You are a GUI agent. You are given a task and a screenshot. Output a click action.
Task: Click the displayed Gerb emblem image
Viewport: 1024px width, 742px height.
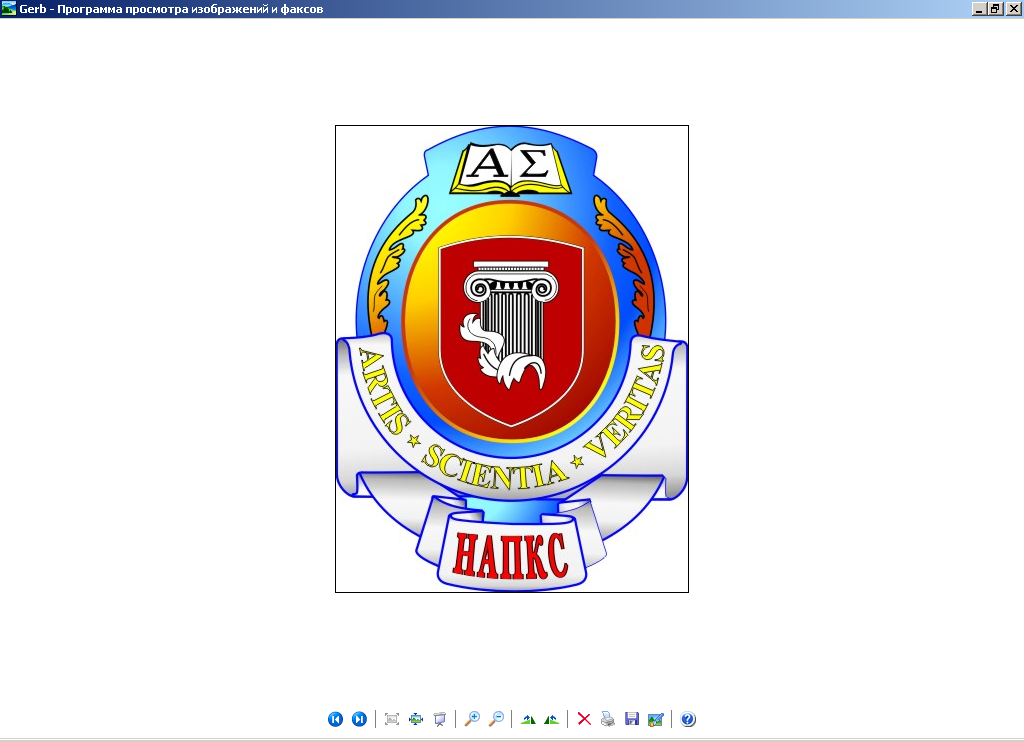pyautogui.click(x=512, y=359)
